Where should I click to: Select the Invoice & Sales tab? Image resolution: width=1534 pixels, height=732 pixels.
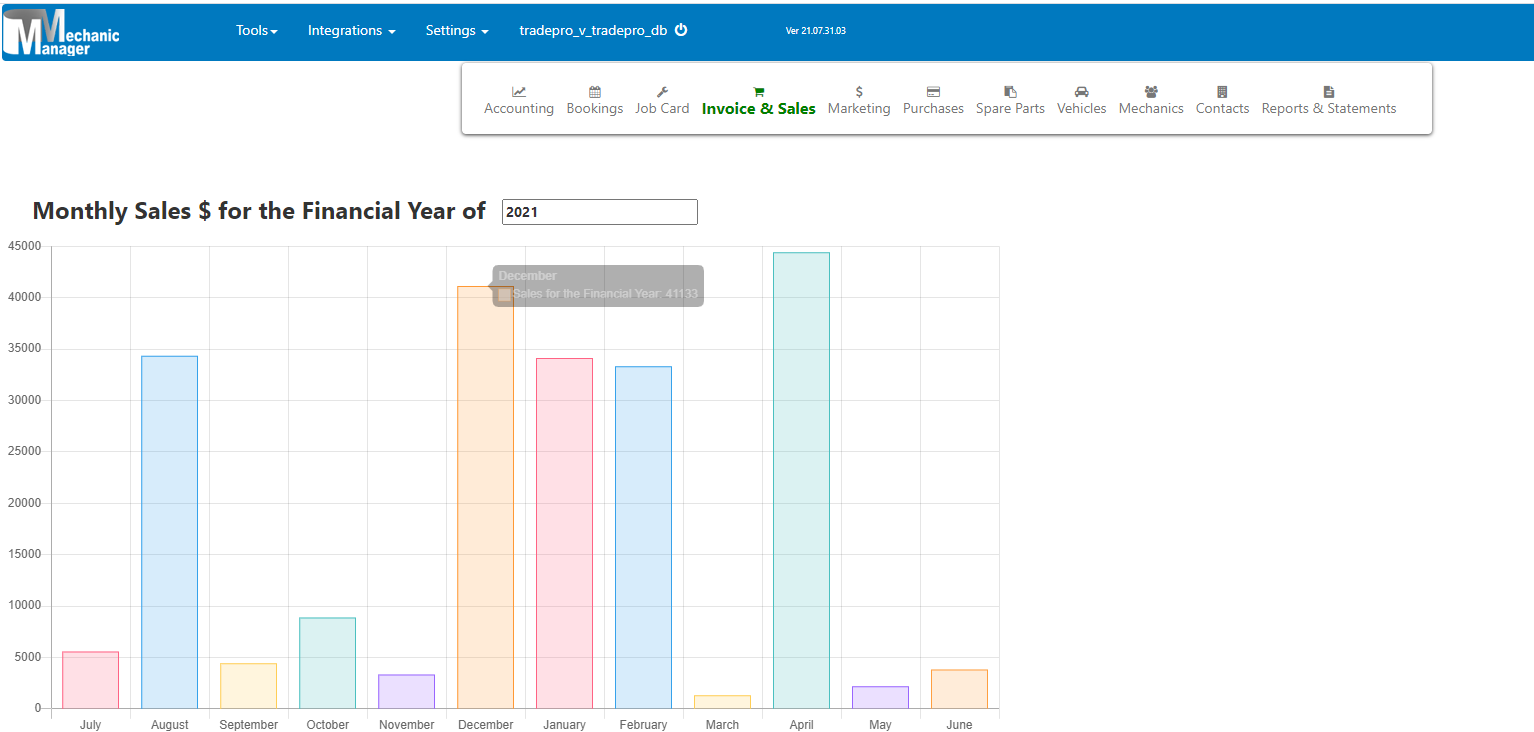[x=759, y=108]
